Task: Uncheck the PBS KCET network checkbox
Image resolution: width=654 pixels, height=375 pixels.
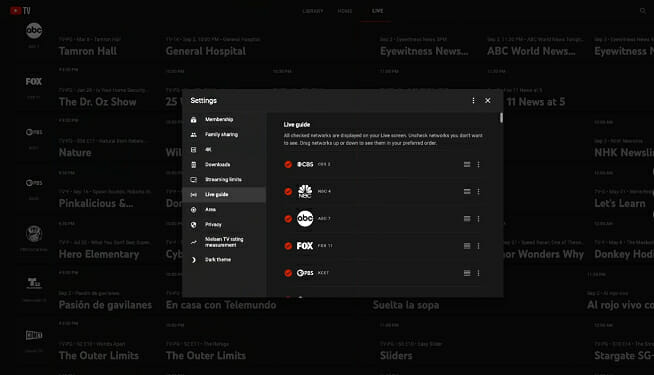Action: click(x=288, y=273)
